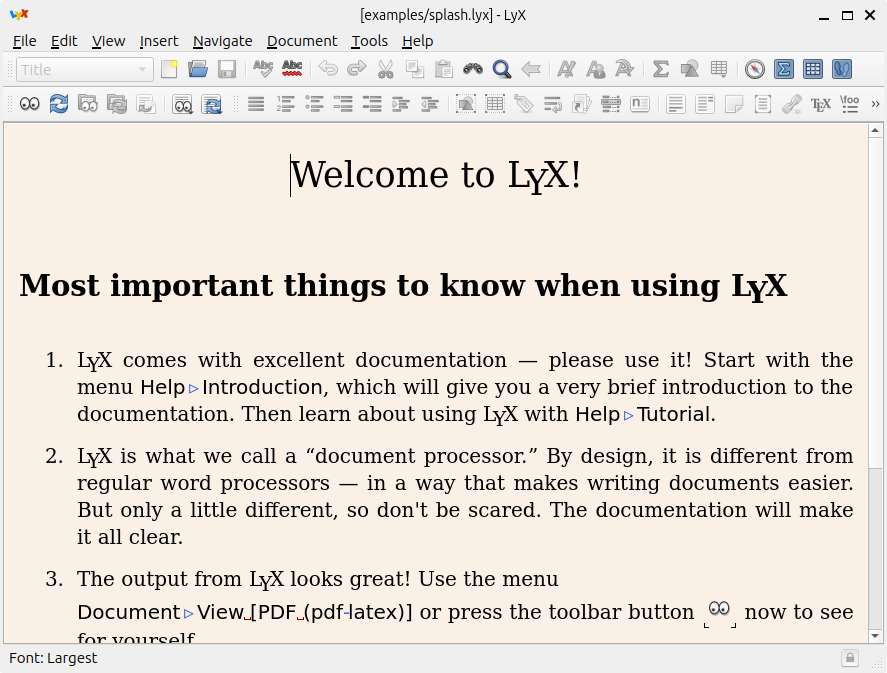Cut selection using the scissors icon
This screenshot has width=887, height=673.
coord(386,68)
